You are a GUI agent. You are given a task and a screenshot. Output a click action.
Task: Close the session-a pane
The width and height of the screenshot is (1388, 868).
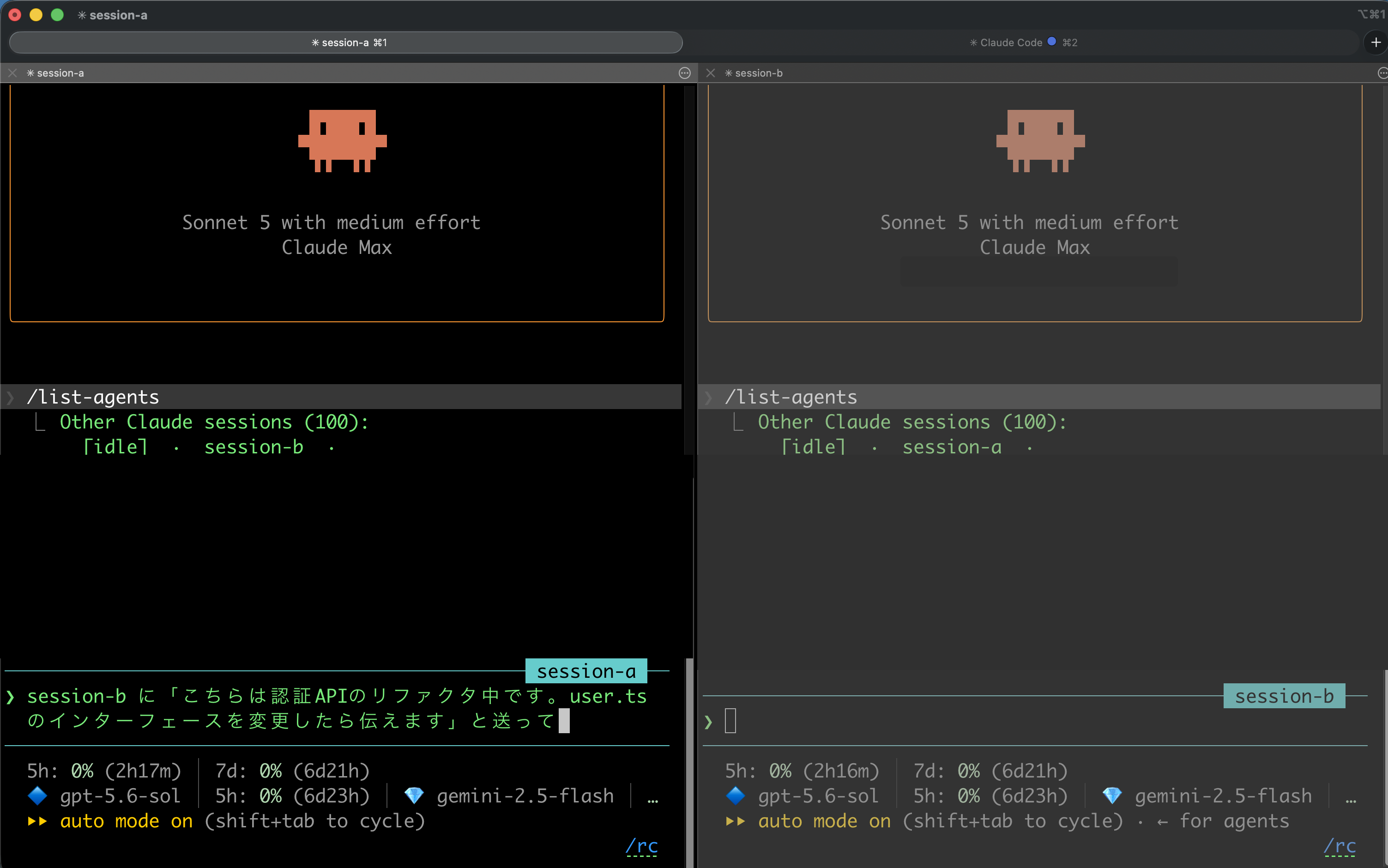click(x=12, y=73)
